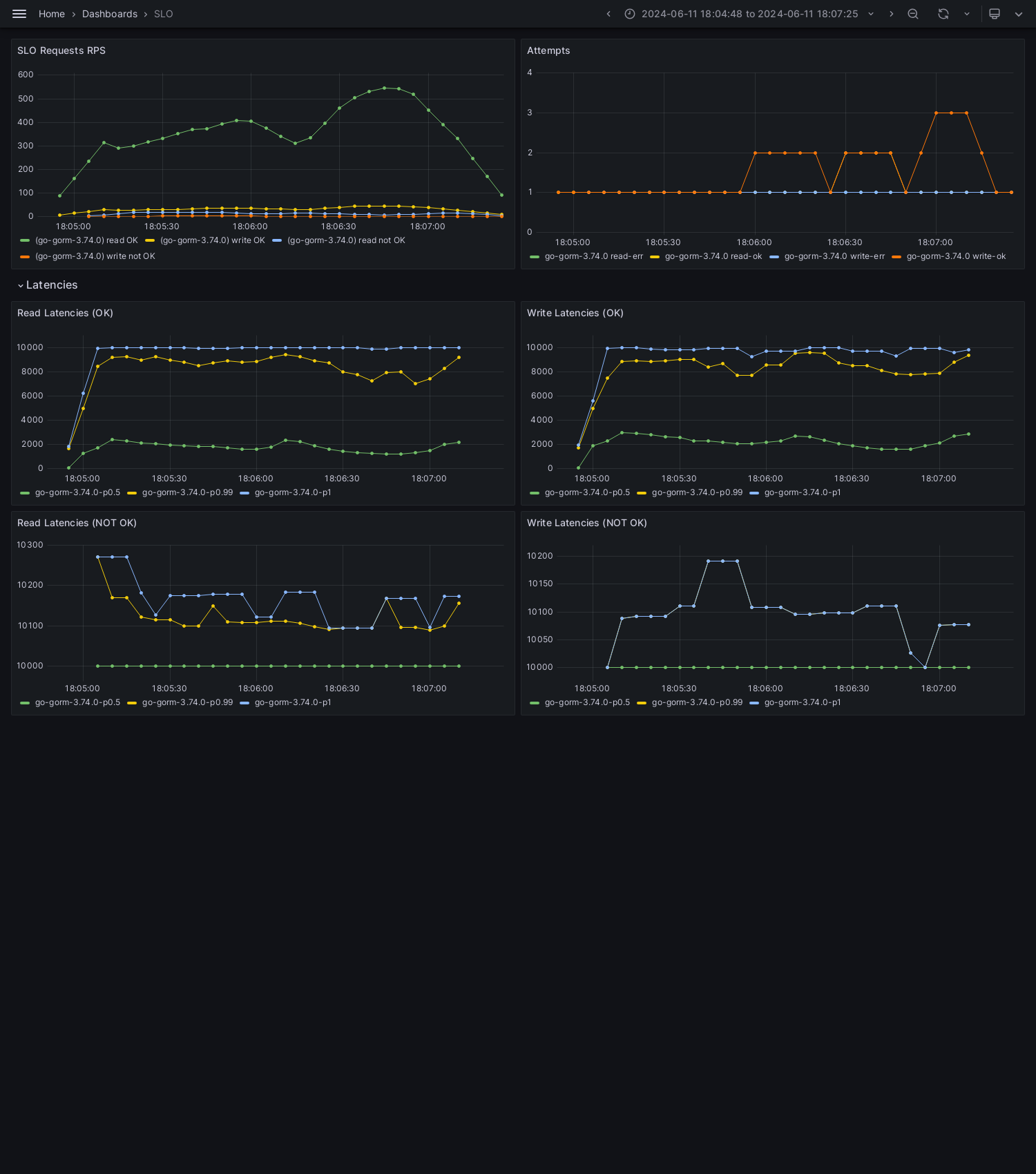Refresh the dashboard
The width and height of the screenshot is (1036, 1174).
[x=943, y=14]
